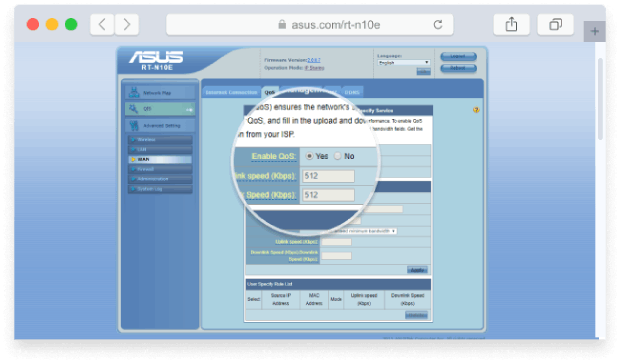620x363 pixels.
Task: Reload the page with the refresh icon
Action: coord(438,25)
